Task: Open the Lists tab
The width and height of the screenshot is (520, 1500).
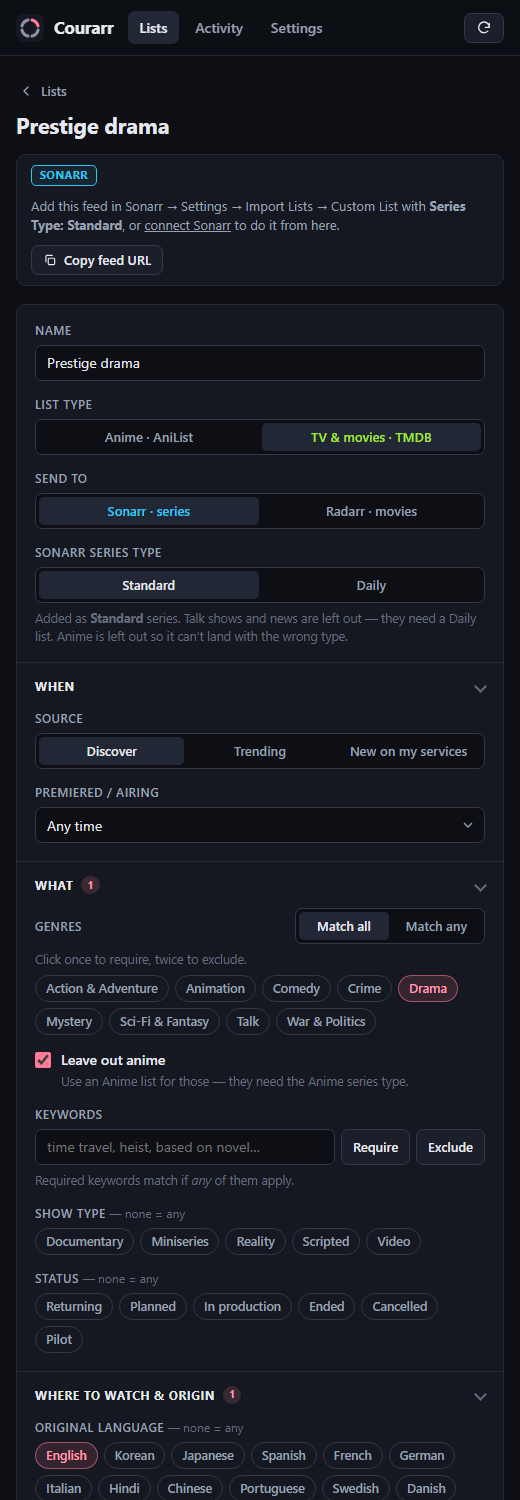Action: pyautogui.click(x=153, y=28)
